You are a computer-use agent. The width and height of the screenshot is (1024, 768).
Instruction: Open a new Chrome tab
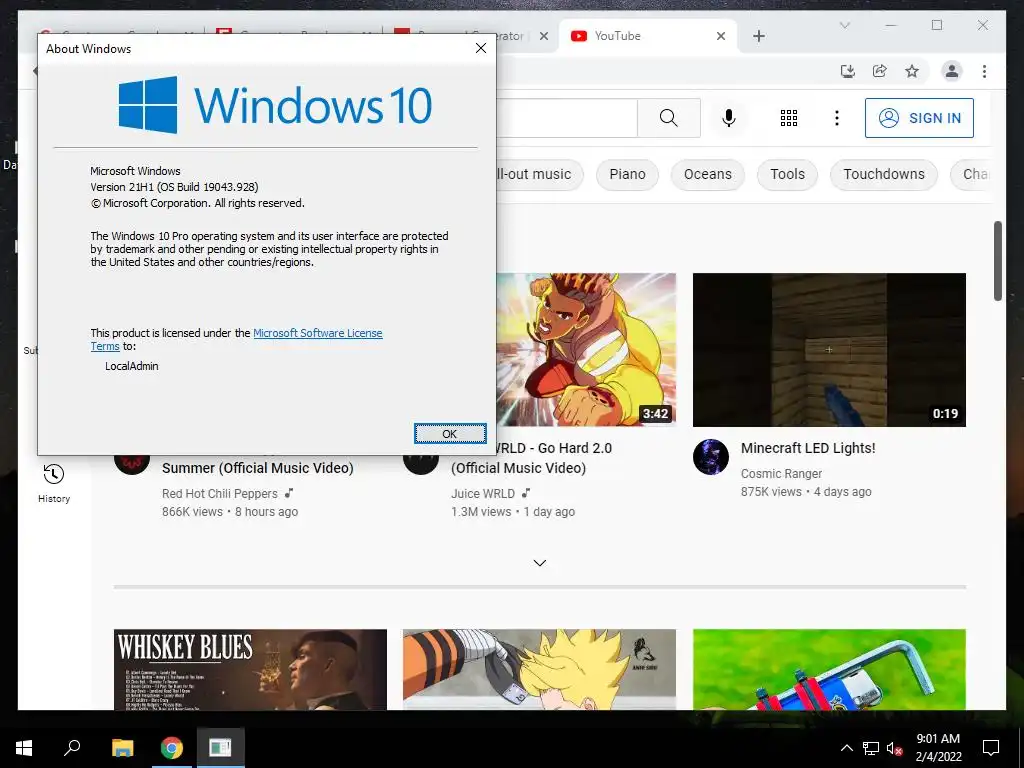pyautogui.click(x=758, y=36)
